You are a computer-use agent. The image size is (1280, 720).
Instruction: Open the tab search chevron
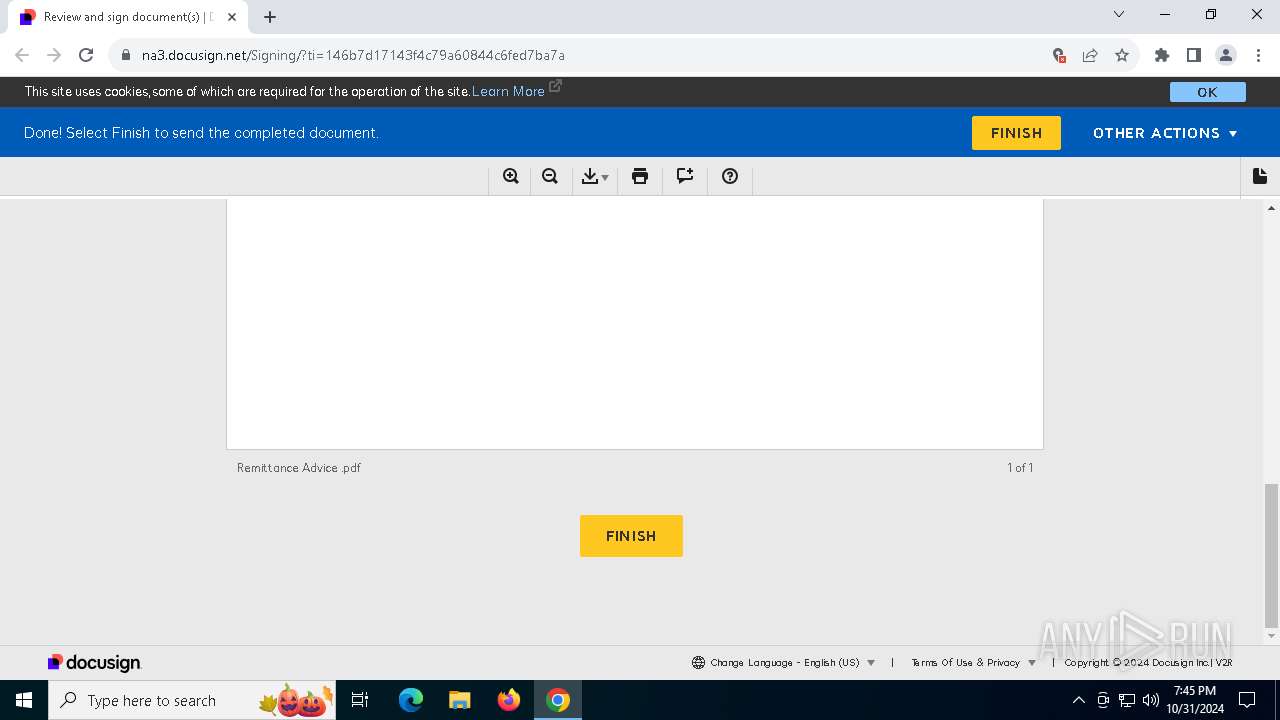point(1119,14)
